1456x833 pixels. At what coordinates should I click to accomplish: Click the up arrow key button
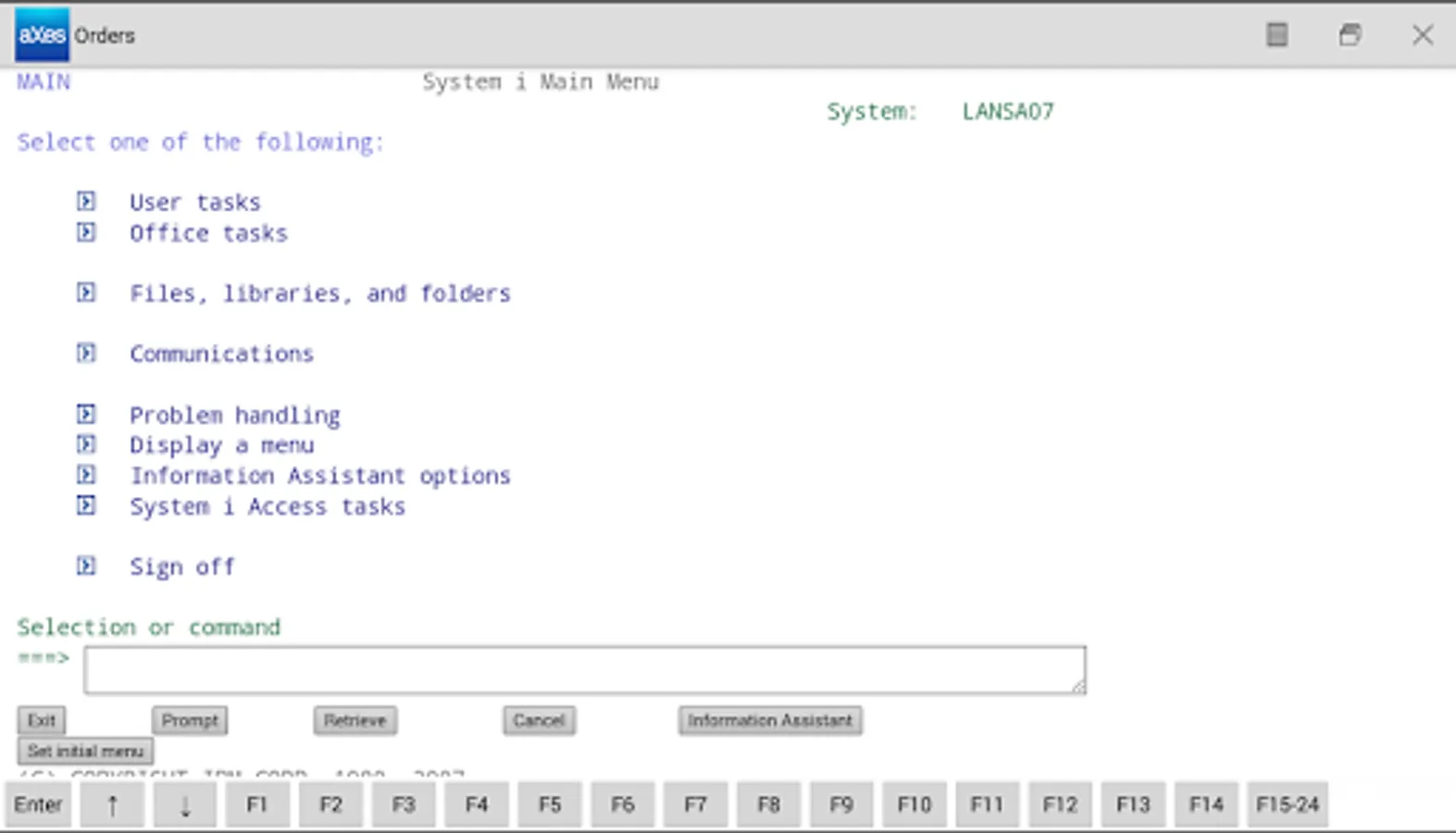tap(112, 804)
